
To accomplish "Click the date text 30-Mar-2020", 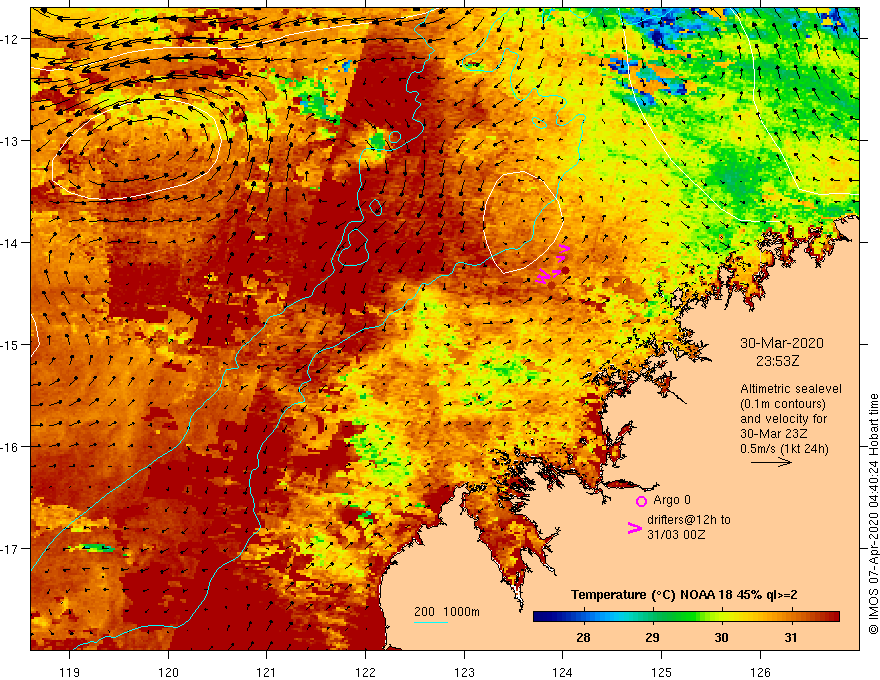I will point(781,343).
